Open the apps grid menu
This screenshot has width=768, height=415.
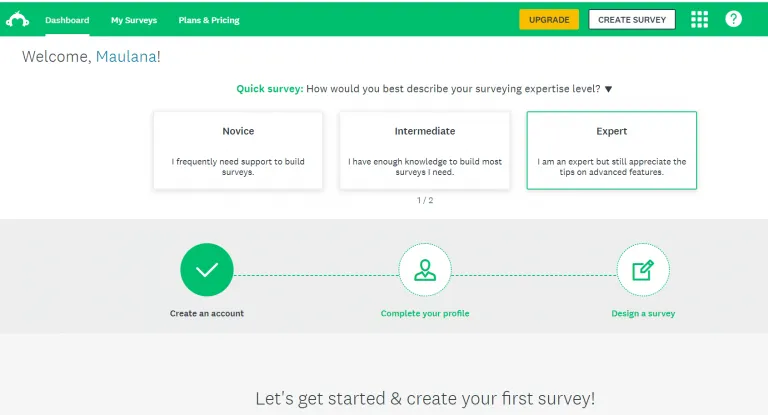[x=699, y=19]
